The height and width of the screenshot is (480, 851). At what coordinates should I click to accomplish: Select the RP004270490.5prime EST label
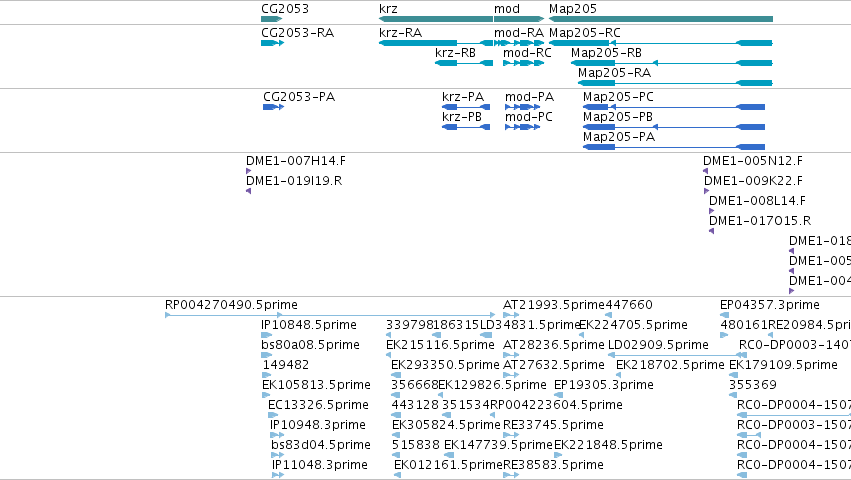tap(231, 305)
